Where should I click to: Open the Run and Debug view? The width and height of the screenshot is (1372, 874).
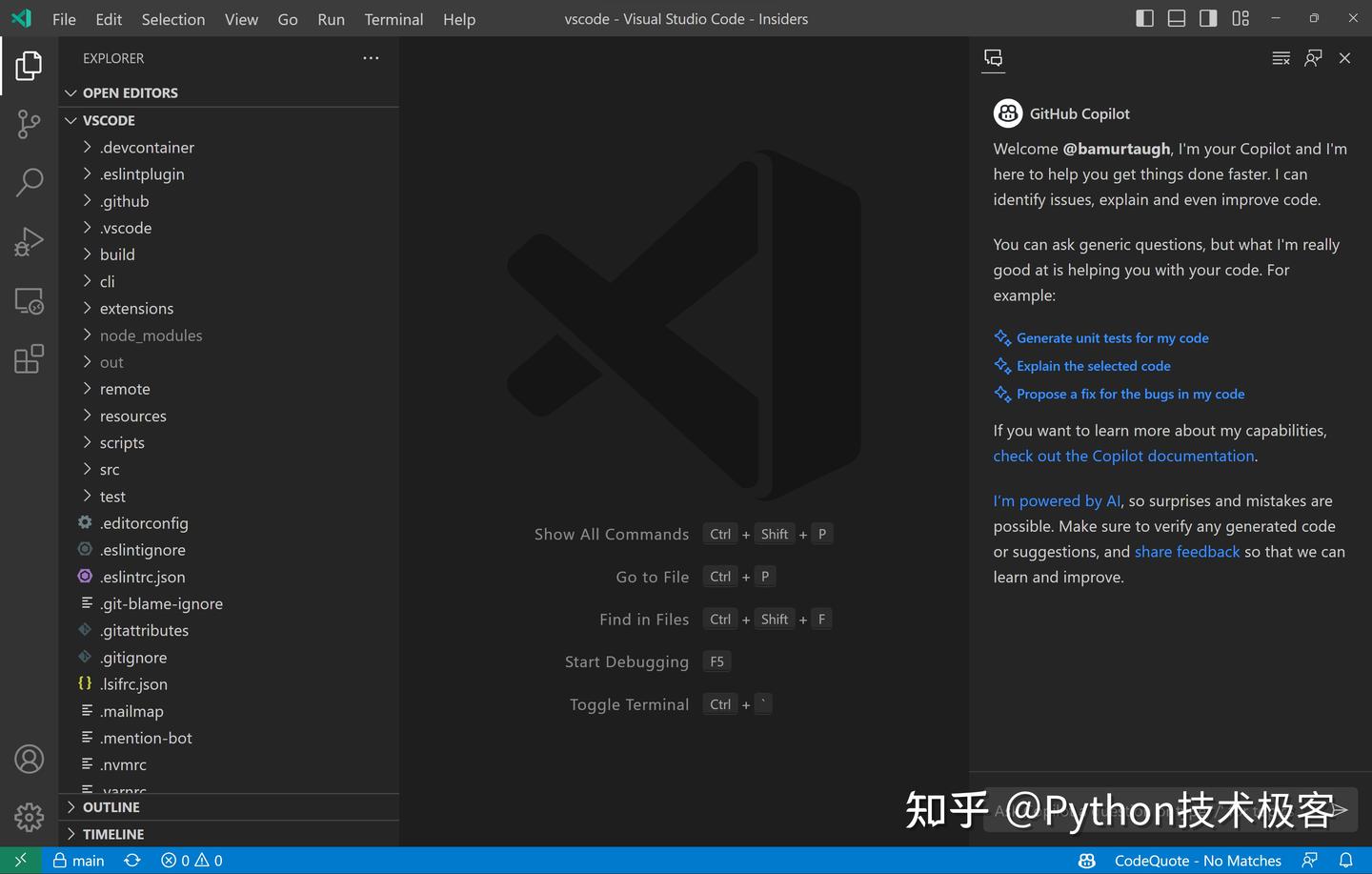point(29,241)
